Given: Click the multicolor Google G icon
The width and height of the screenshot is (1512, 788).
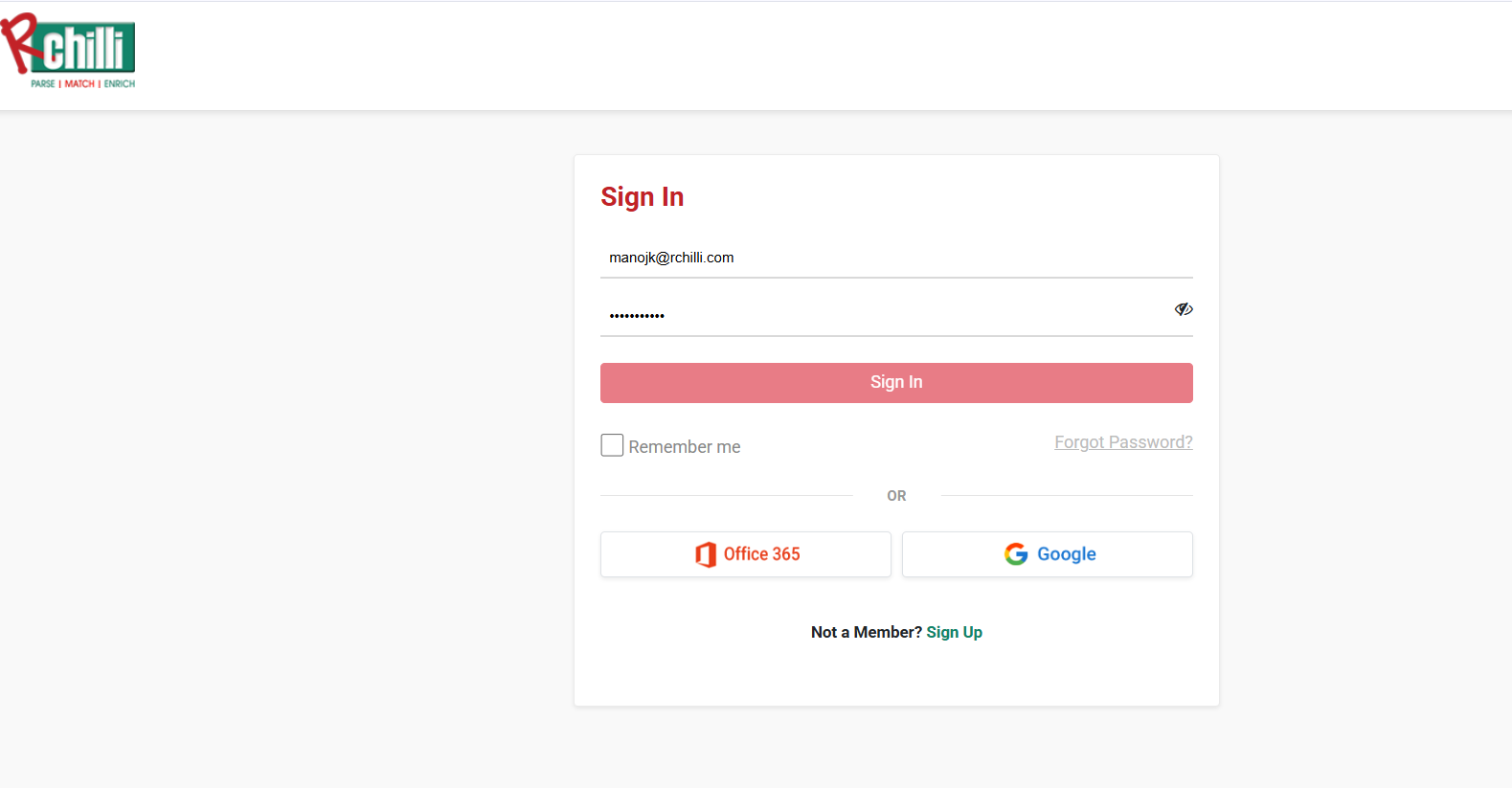Looking at the screenshot, I should point(1016,554).
